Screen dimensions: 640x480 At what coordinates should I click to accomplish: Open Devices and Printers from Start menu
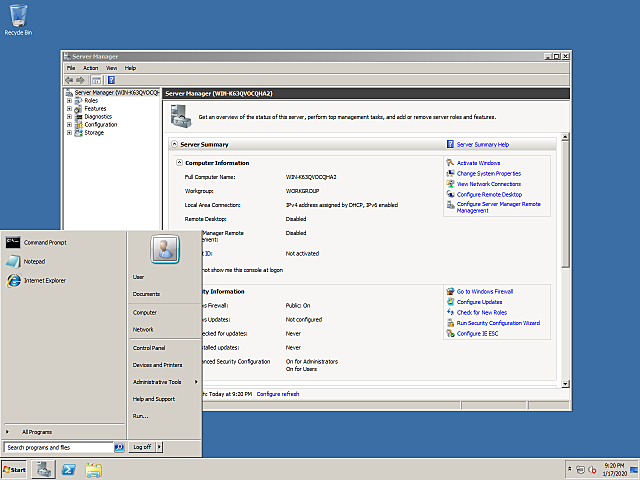[x=158, y=365]
